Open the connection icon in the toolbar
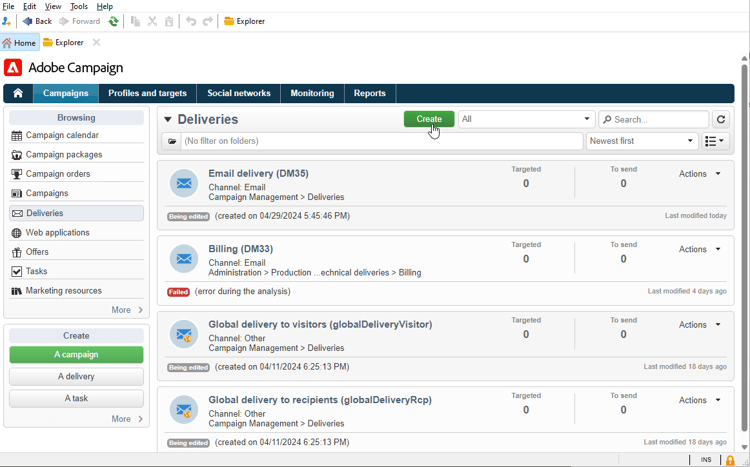Screen dimensions: 750x467 click(7, 22)
